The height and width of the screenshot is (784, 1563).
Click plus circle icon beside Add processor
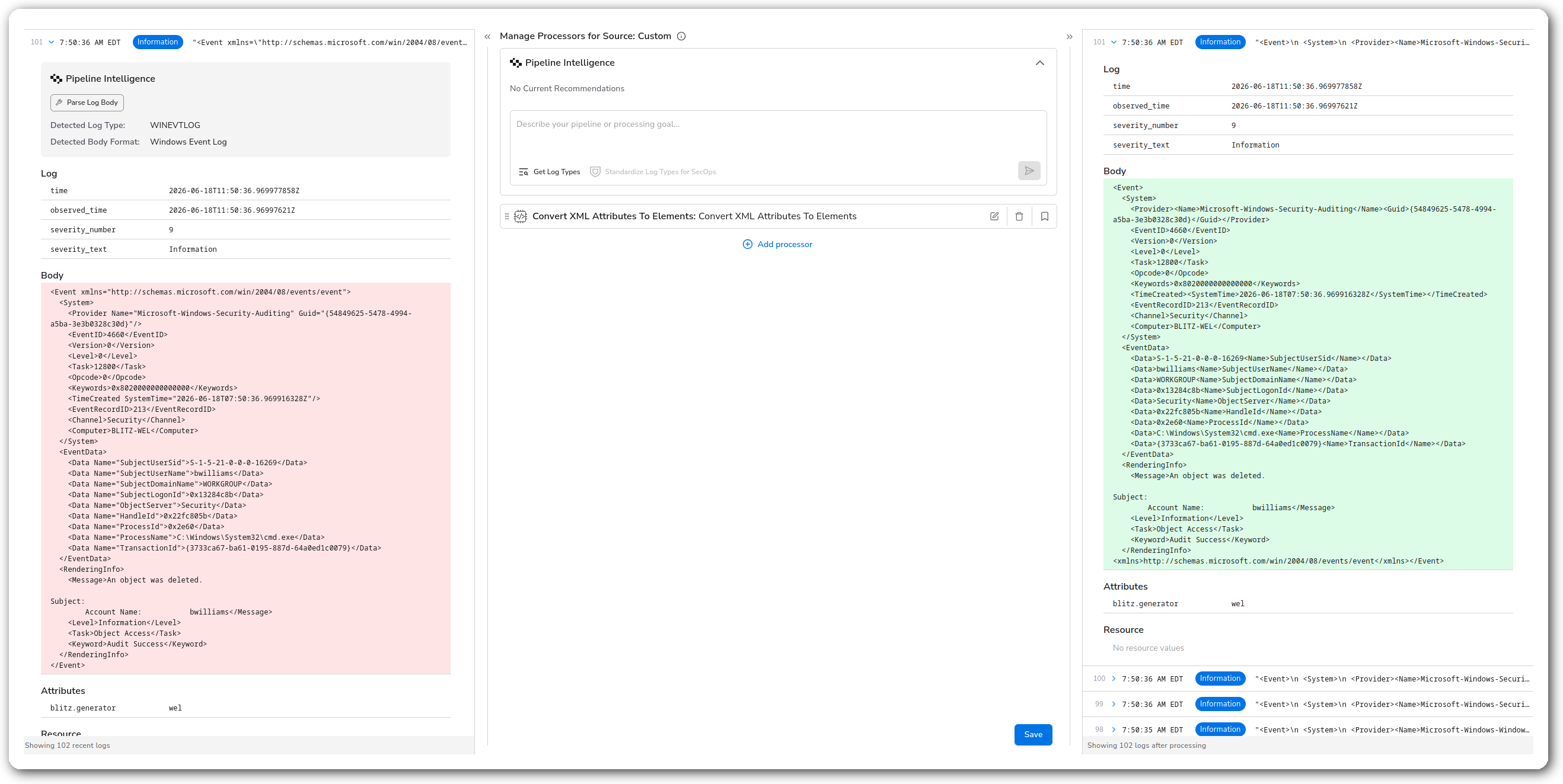(x=748, y=244)
